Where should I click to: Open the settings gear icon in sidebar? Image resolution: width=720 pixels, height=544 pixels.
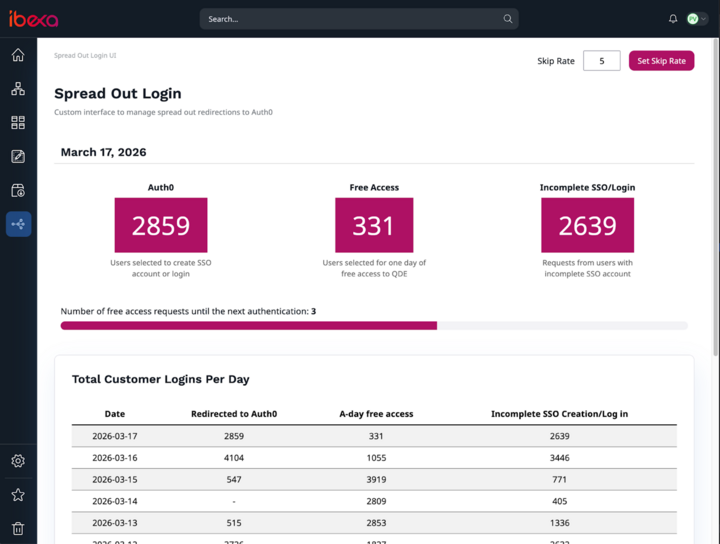(18, 460)
